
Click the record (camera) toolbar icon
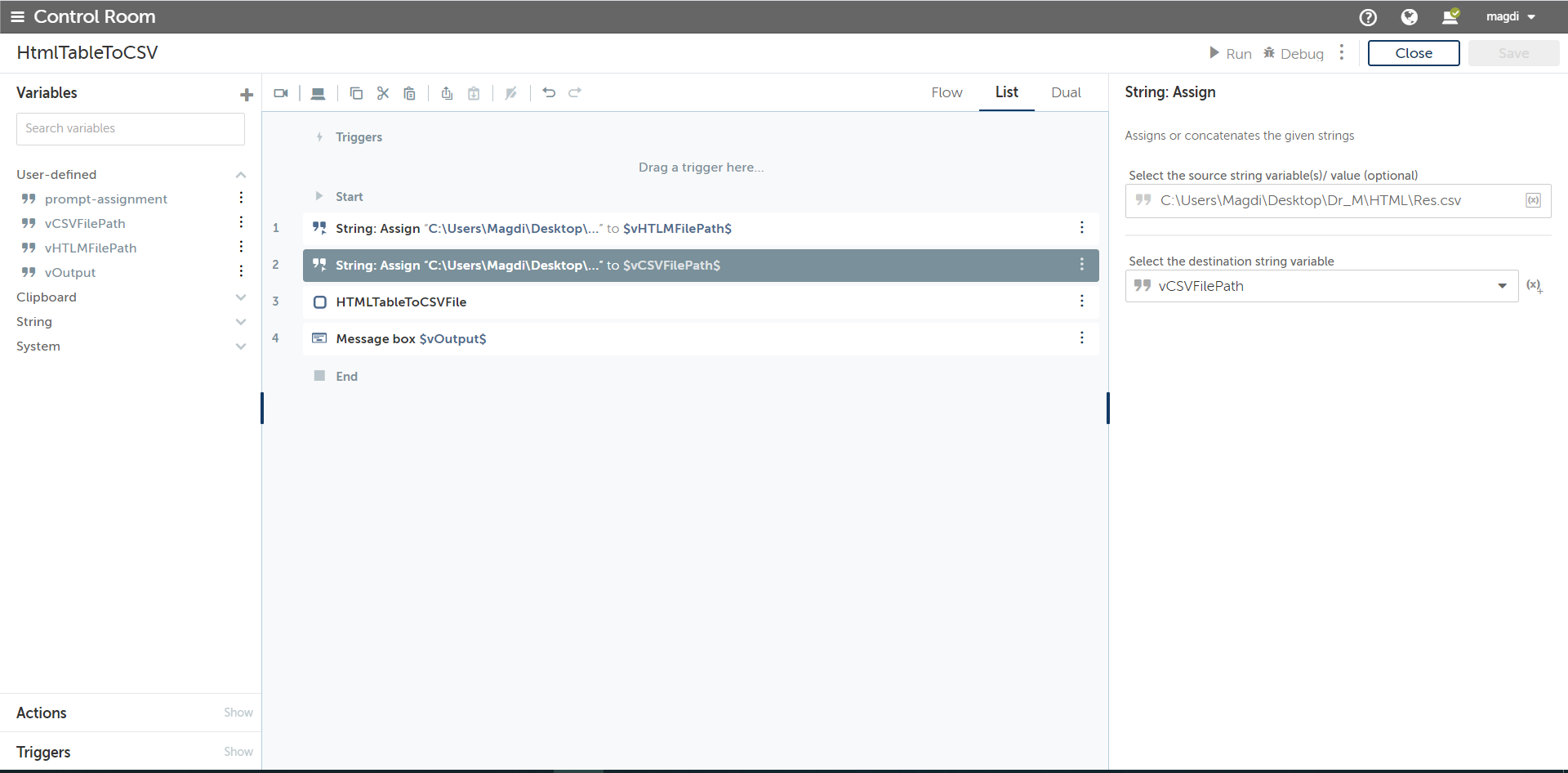[x=281, y=93]
